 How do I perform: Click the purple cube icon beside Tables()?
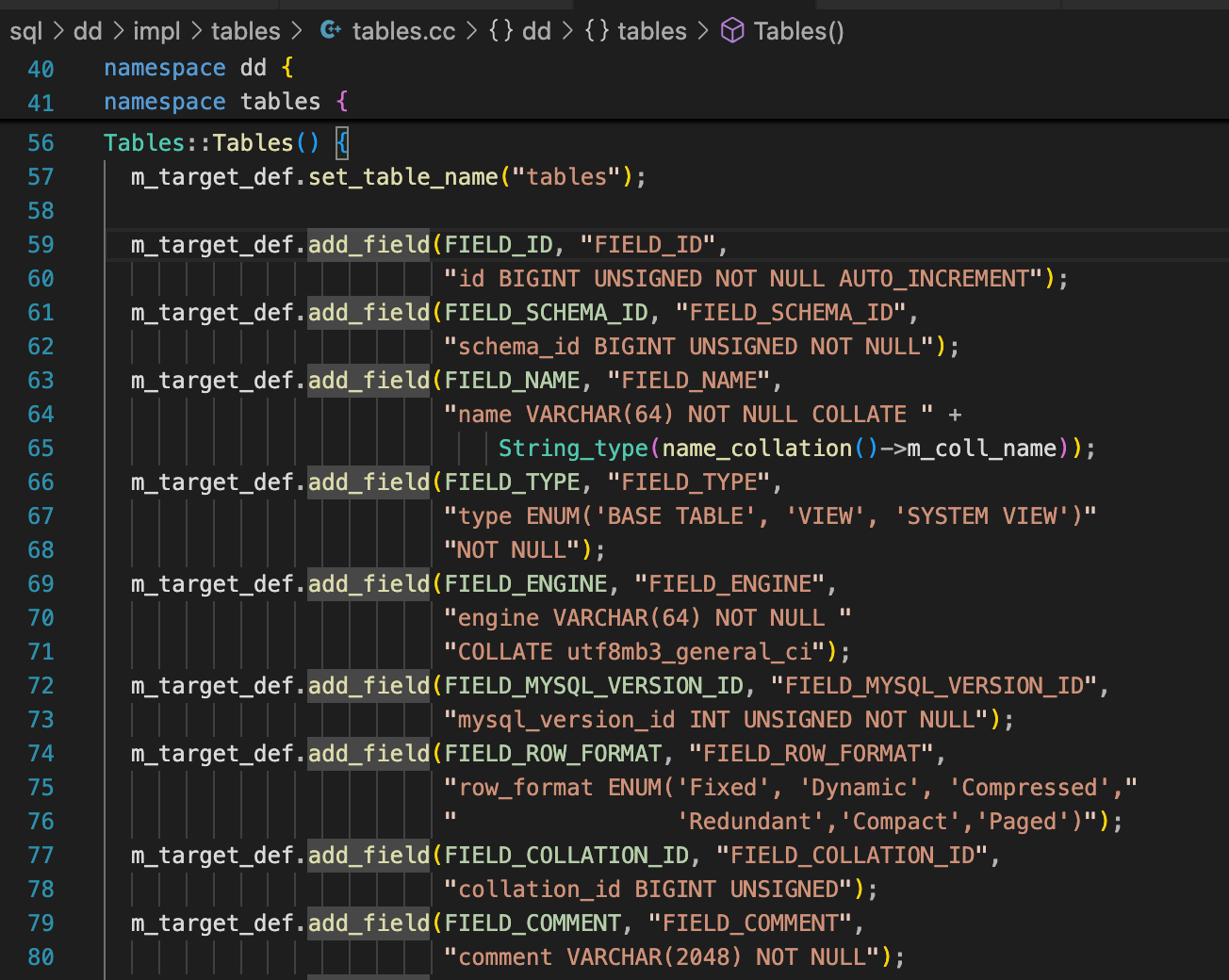(x=732, y=31)
